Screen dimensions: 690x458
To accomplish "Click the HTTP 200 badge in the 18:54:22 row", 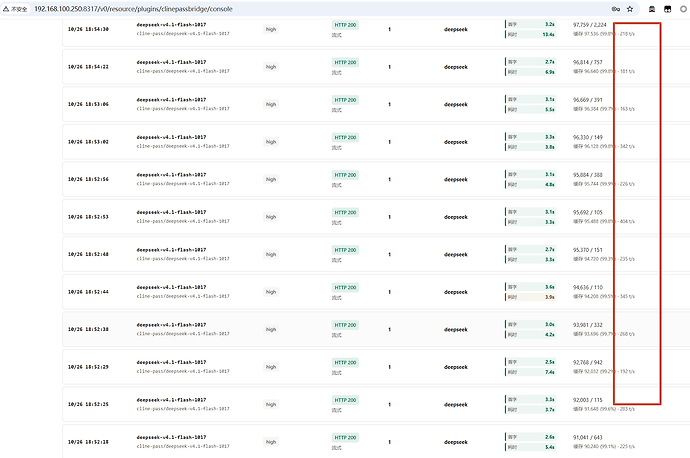I will coord(345,62).
